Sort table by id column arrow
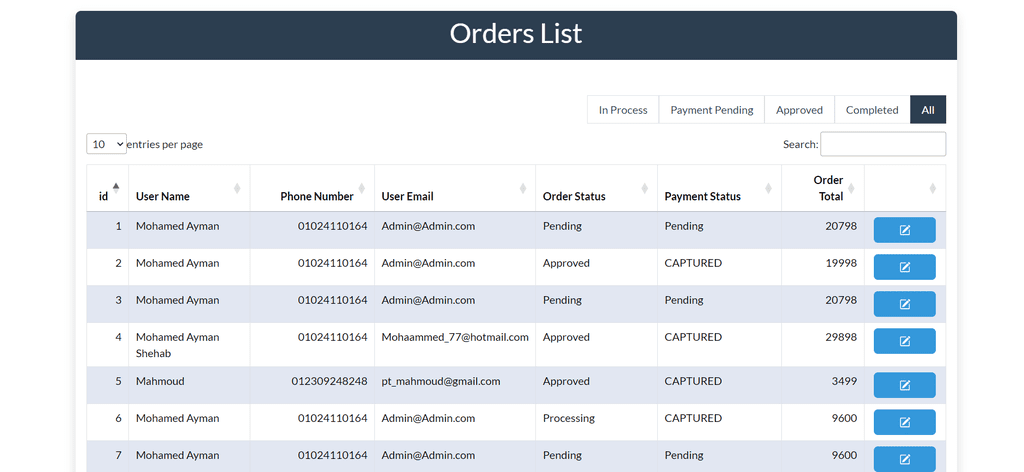The height and width of the screenshot is (472, 1024). coord(116,187)
